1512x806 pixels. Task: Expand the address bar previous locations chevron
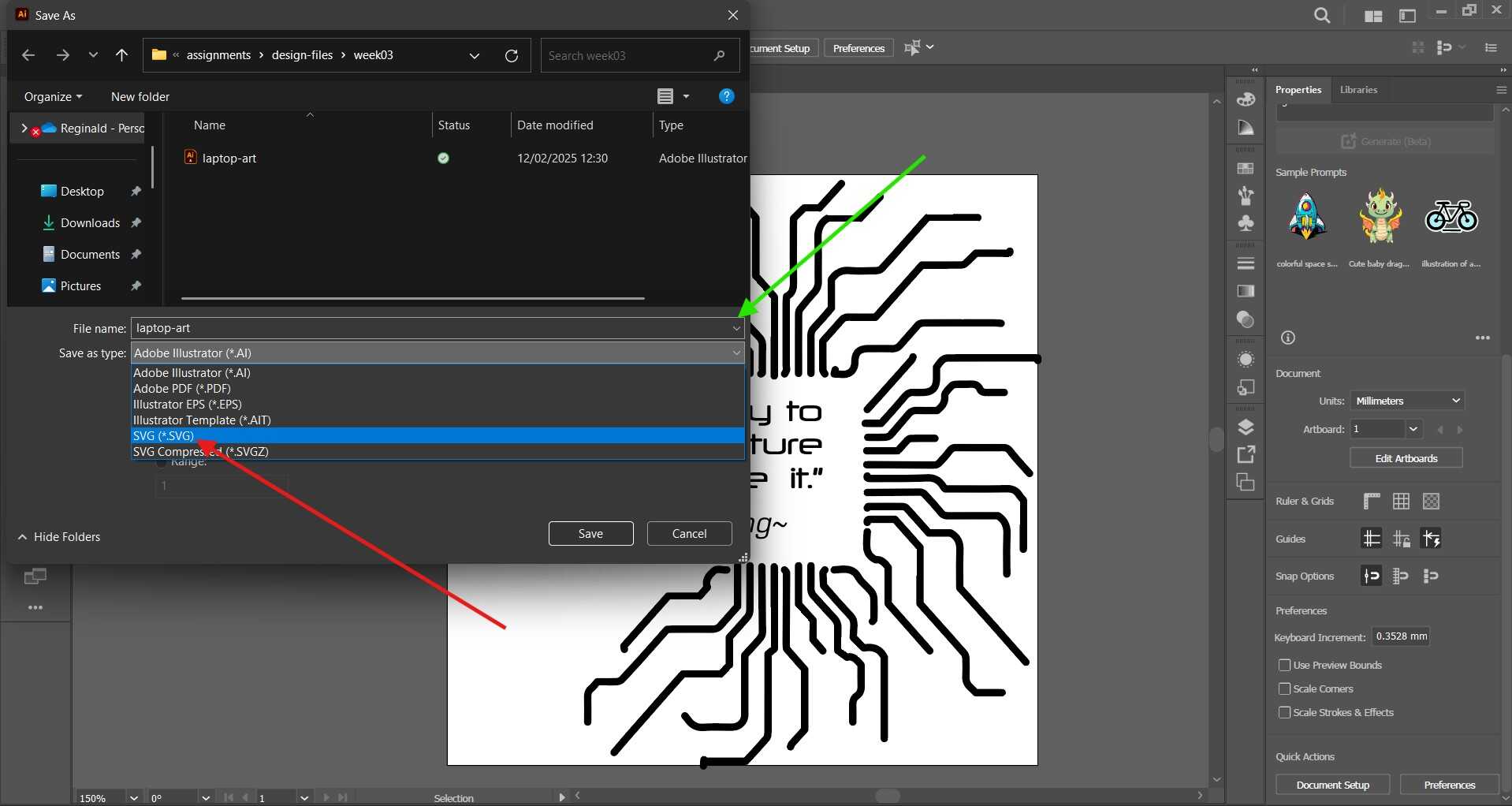tap(475, 55)
